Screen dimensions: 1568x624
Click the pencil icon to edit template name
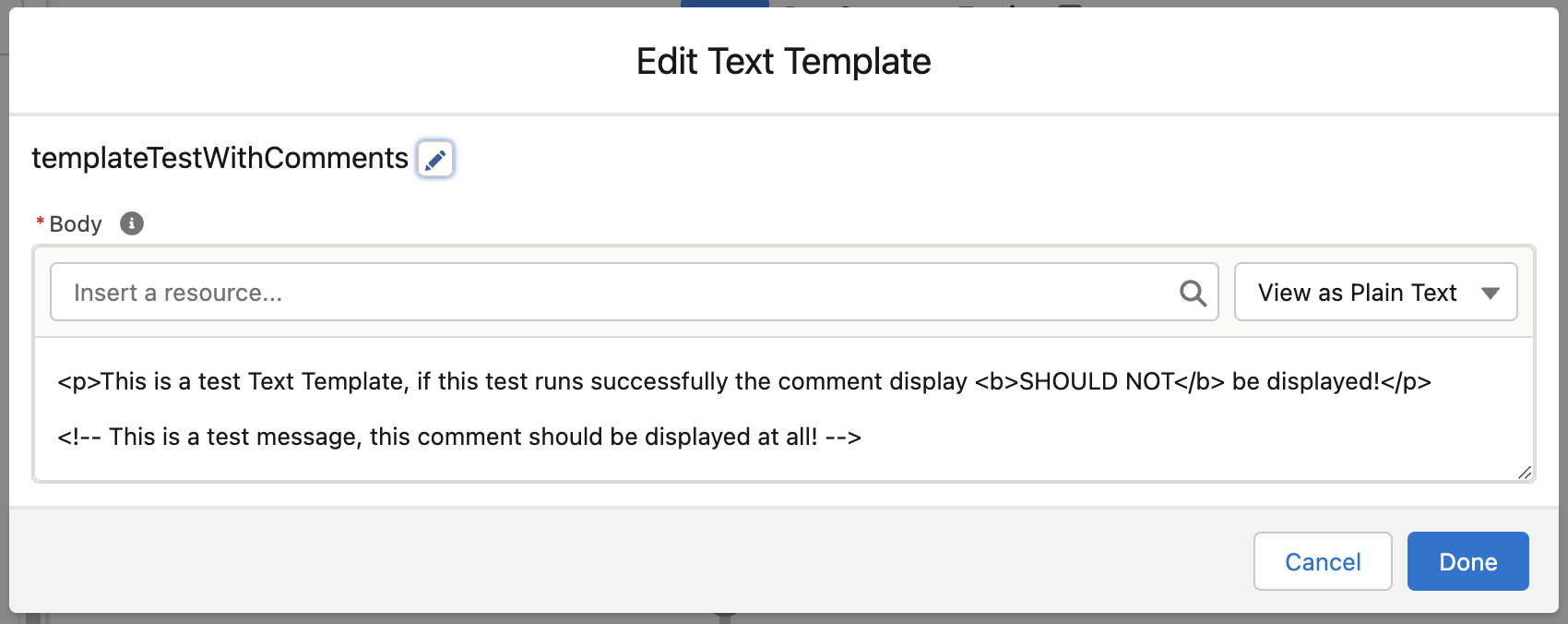435,159
